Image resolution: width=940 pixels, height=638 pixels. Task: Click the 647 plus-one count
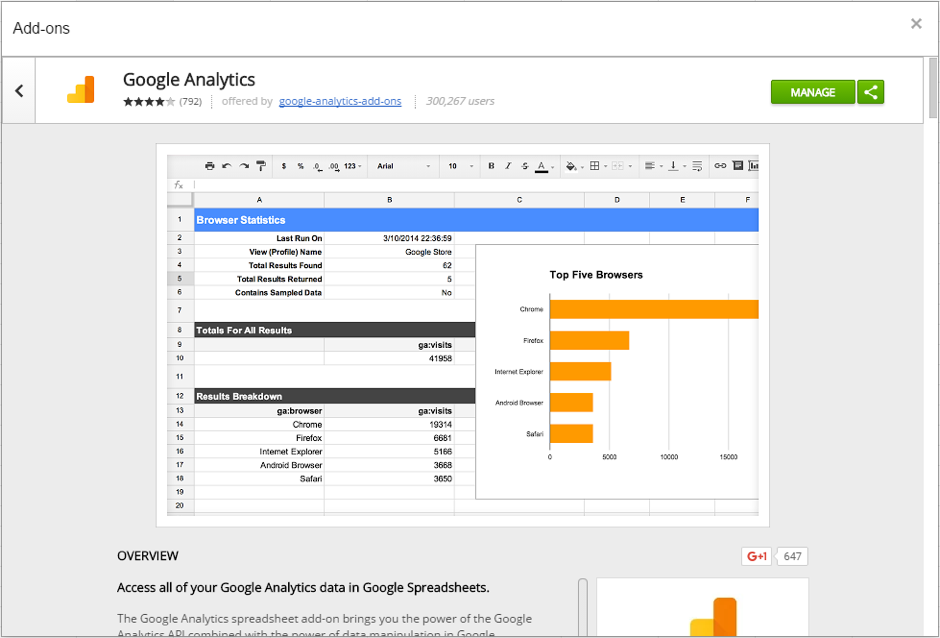[792, 556]
